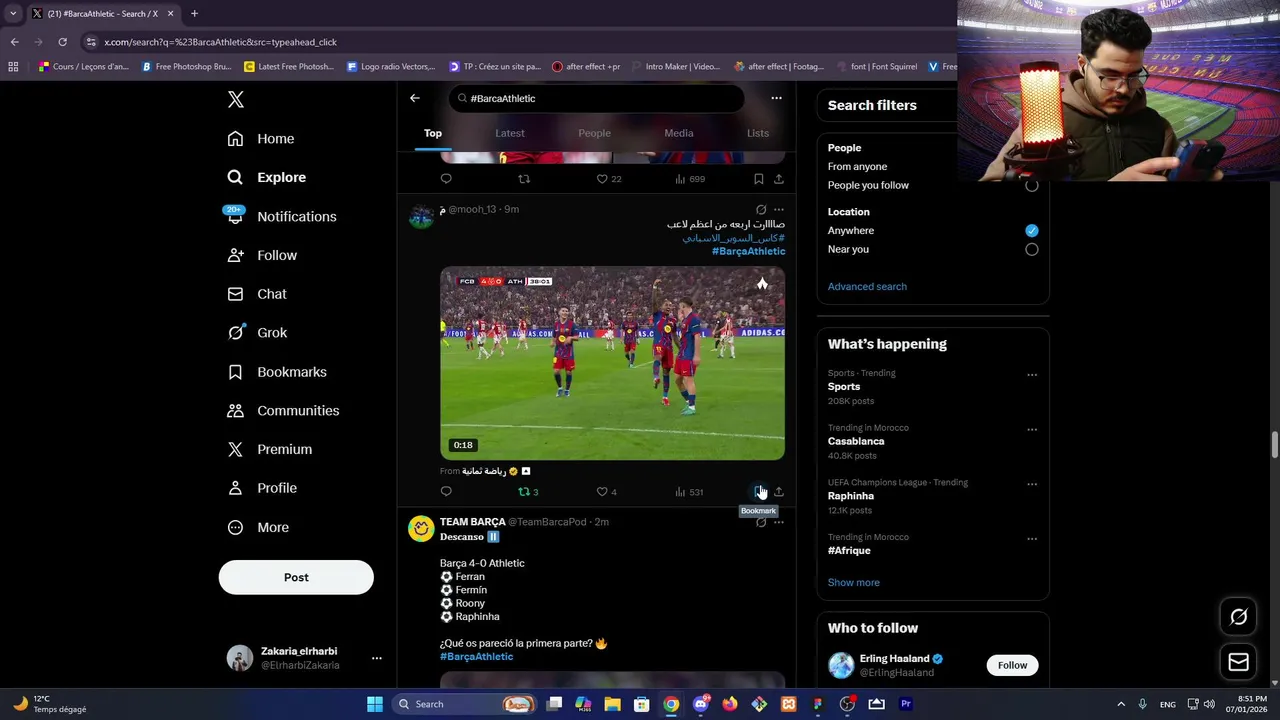Open TEAM BARÇA profile name link
1280x720 pixels.
pos(472,522)
